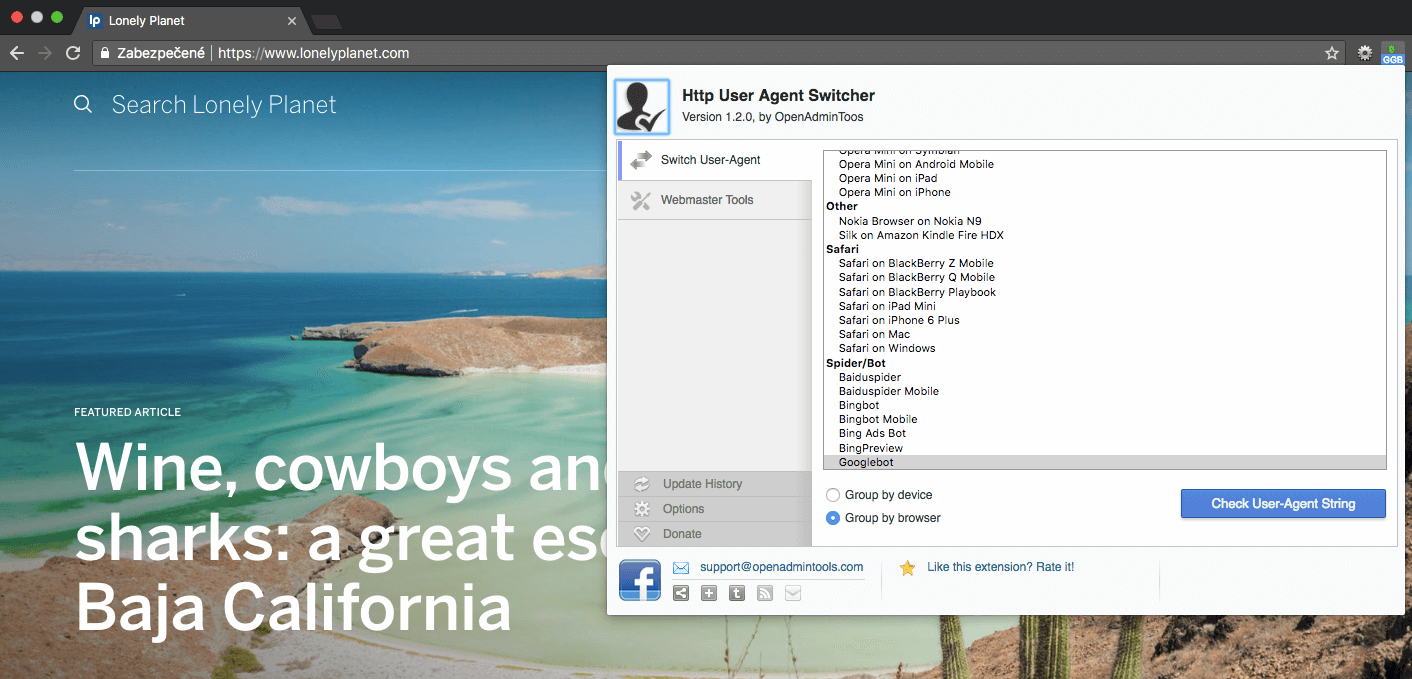Image resolution: width=1412 pixels, height=679 pixels.
Task: Open the Webmaster Tools tab
Action: 715,200
